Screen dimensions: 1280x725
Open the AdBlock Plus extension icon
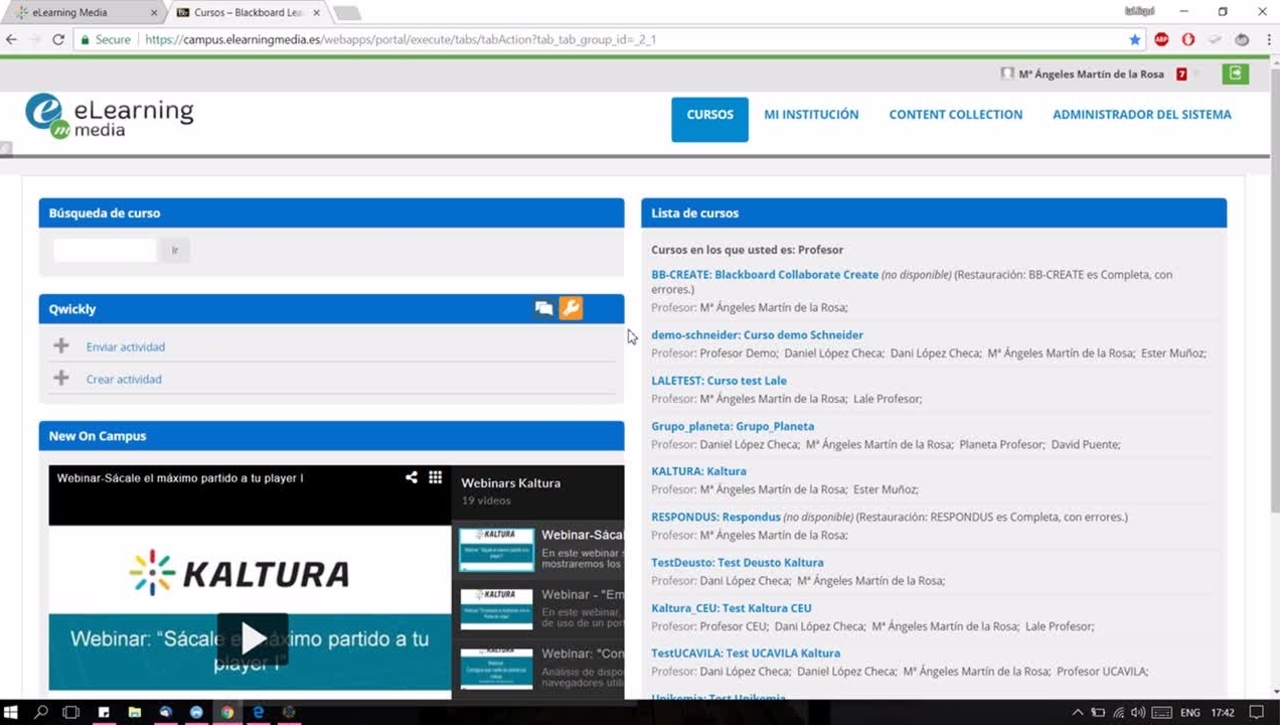(x=1161, y=40)
